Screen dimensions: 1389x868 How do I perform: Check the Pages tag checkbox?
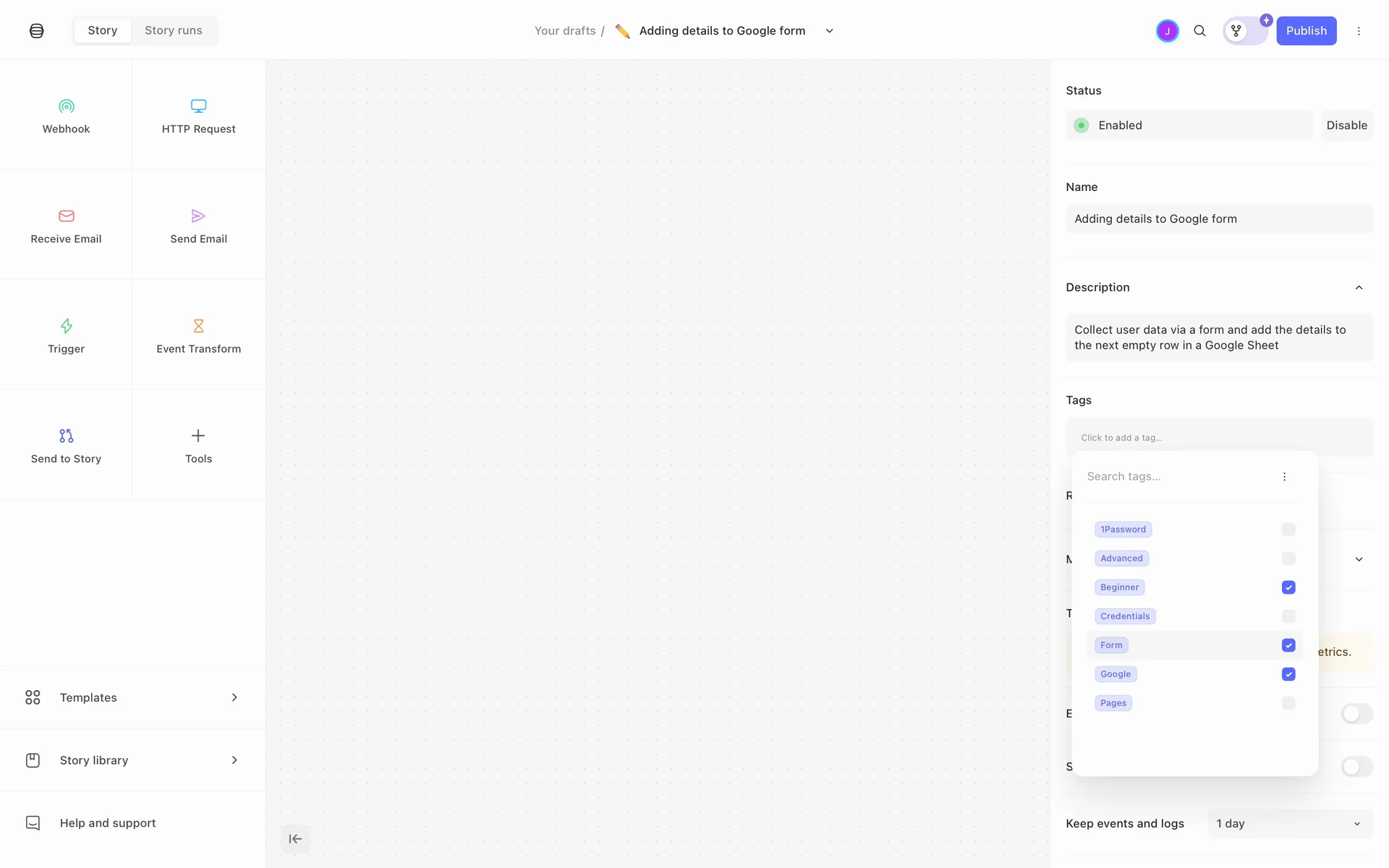1288,703
